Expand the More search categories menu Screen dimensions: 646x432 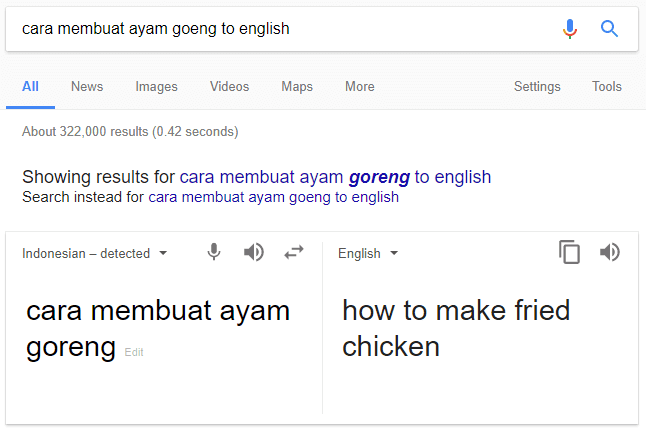click(360, 86)
